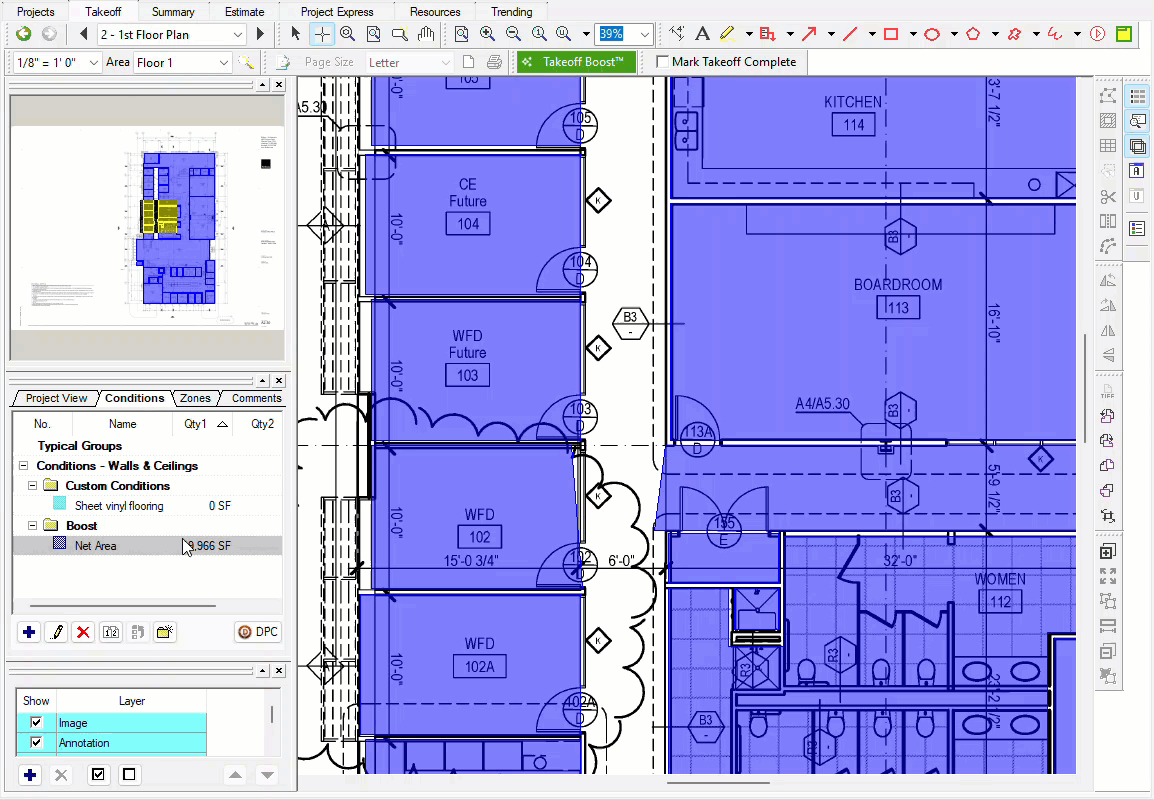Select the red Polygon annotation tool
Image resolution: width=1154 pixels, height=800 pixels.
(973, 34)
